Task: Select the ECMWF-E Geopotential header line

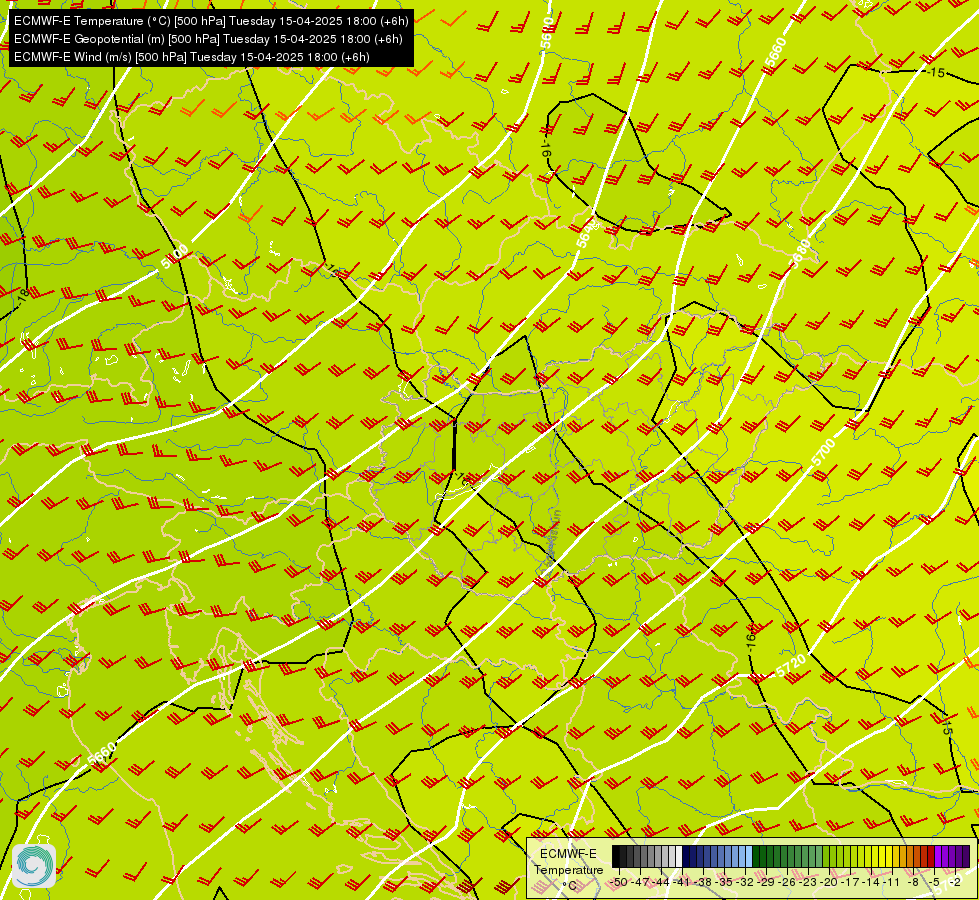Action: point(208,39)
